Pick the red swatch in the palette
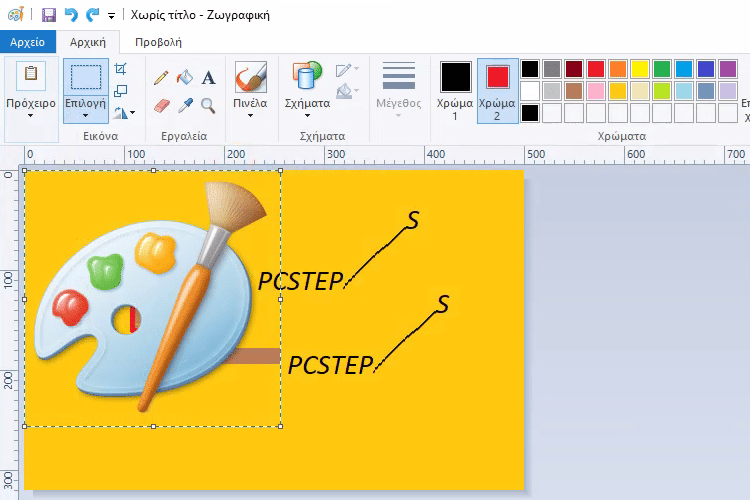 coord(596,69)
